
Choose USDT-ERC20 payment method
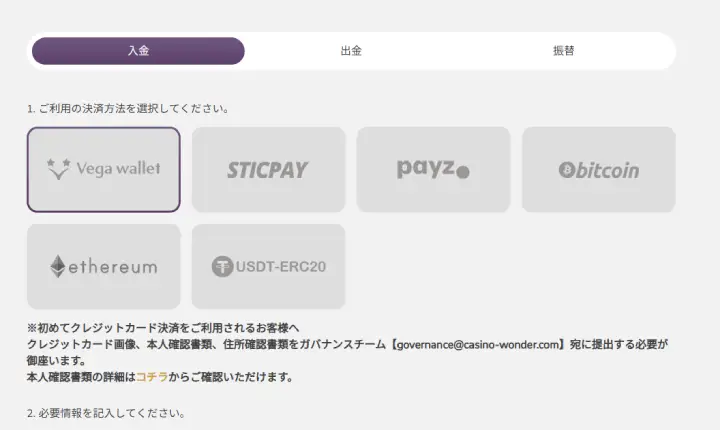[268, 266]
